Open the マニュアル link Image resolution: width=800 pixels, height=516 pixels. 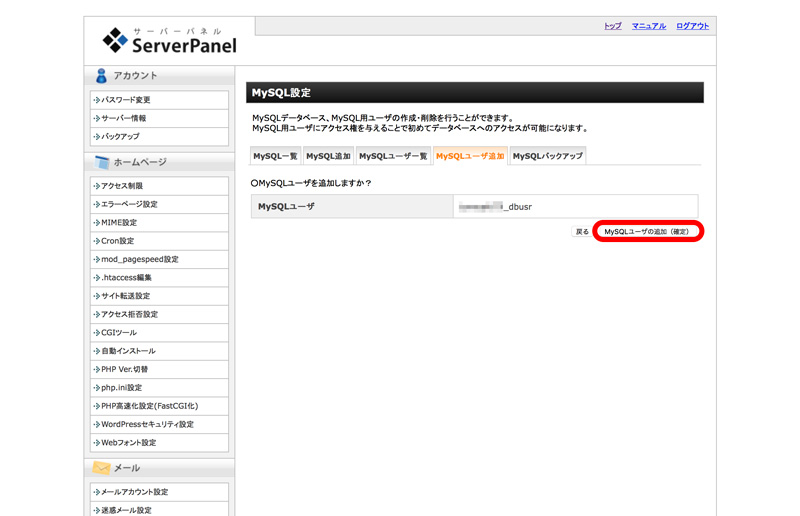[x=649, y=26]
